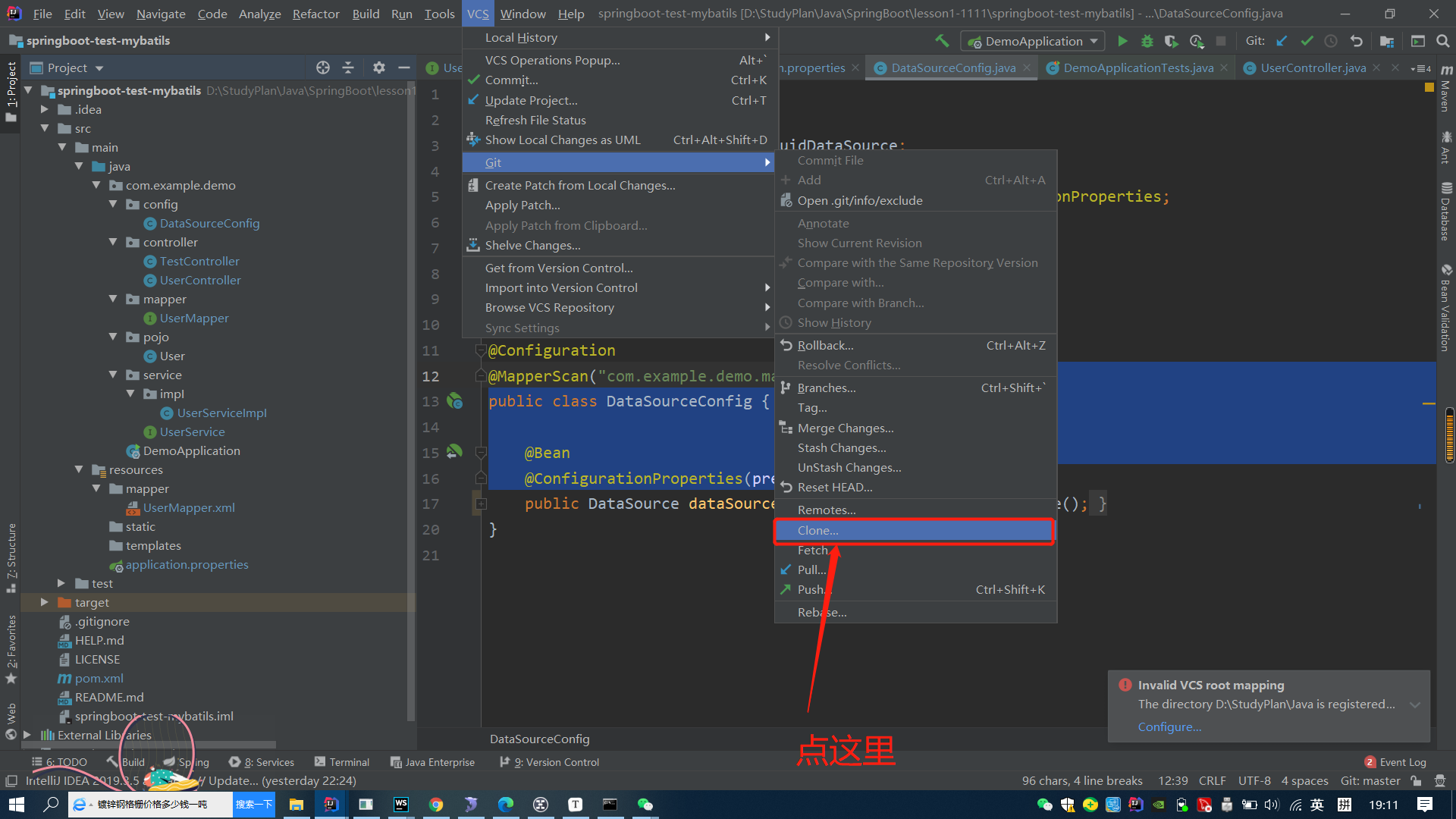Start debugging with the bug icon
This screenshot has width=1456, height=819.
tap(1147, 41)
